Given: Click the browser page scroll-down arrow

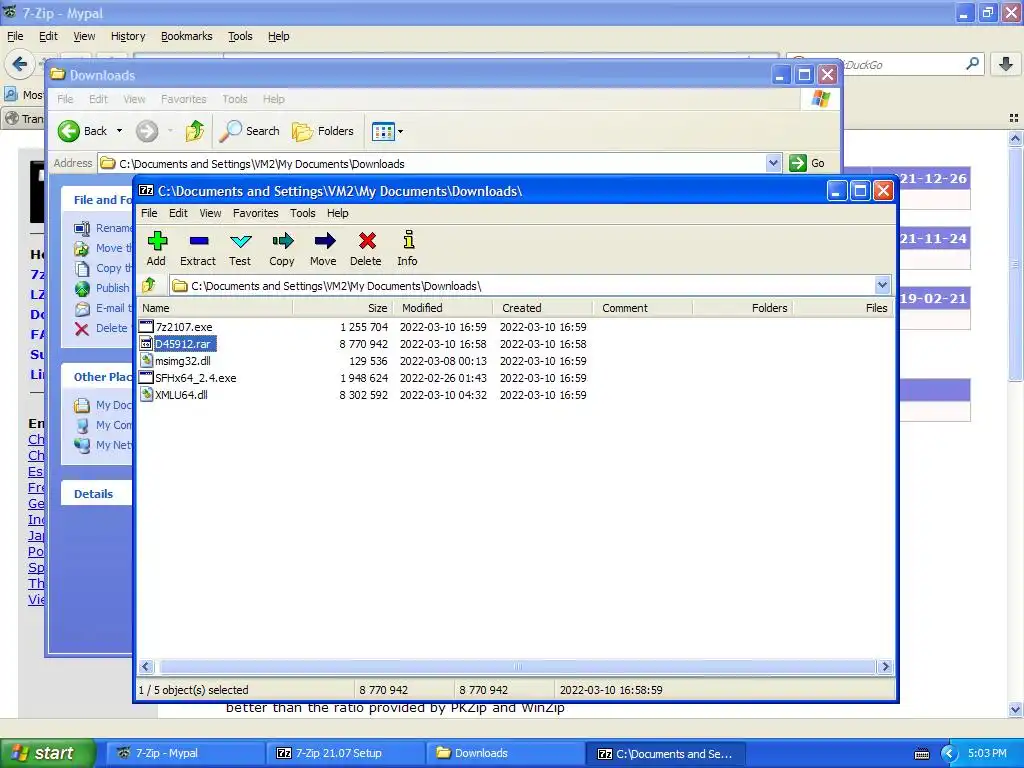Looking at the screenshot, I should coord(1015,709).
